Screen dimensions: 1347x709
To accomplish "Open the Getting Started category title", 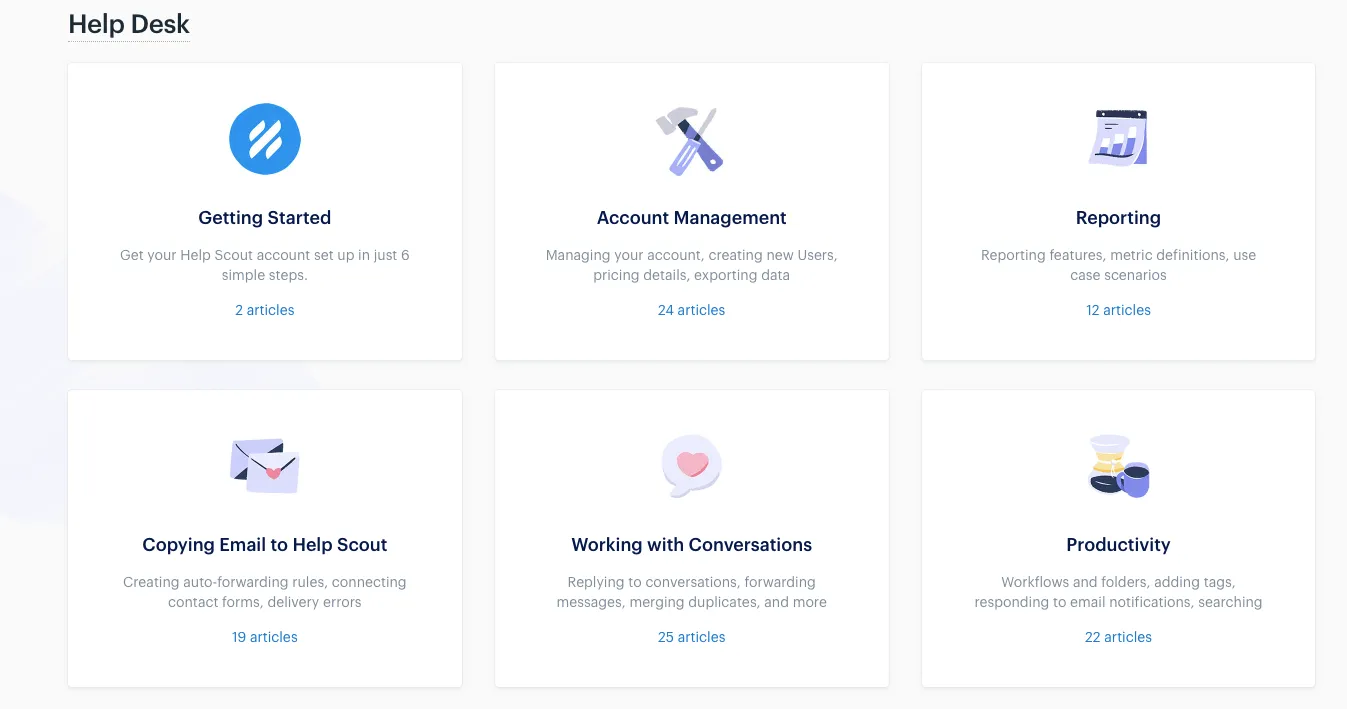I will (x=265, y=218).
